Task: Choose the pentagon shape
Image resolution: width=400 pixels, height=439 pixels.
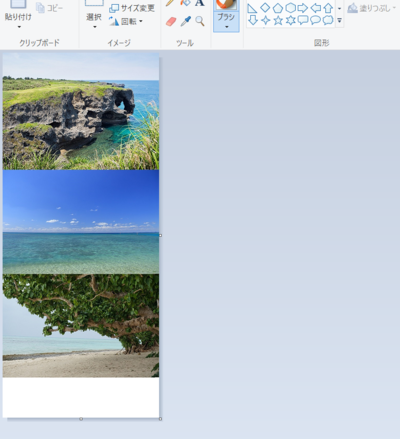Action: 278,8
